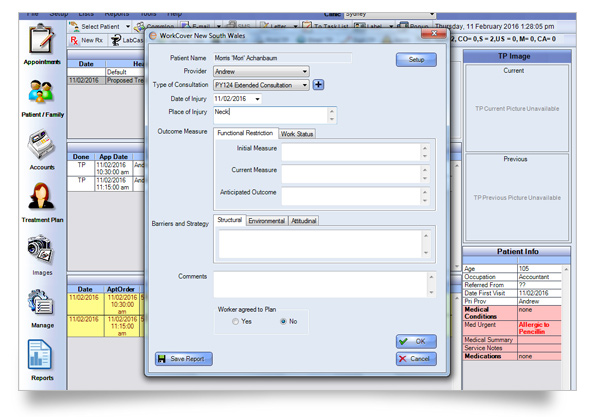This screenshot has height=417, width=593.
Task: Click the TP Current Picture Unavailable area
Action: pyautogui.click(x=517, y=109)
